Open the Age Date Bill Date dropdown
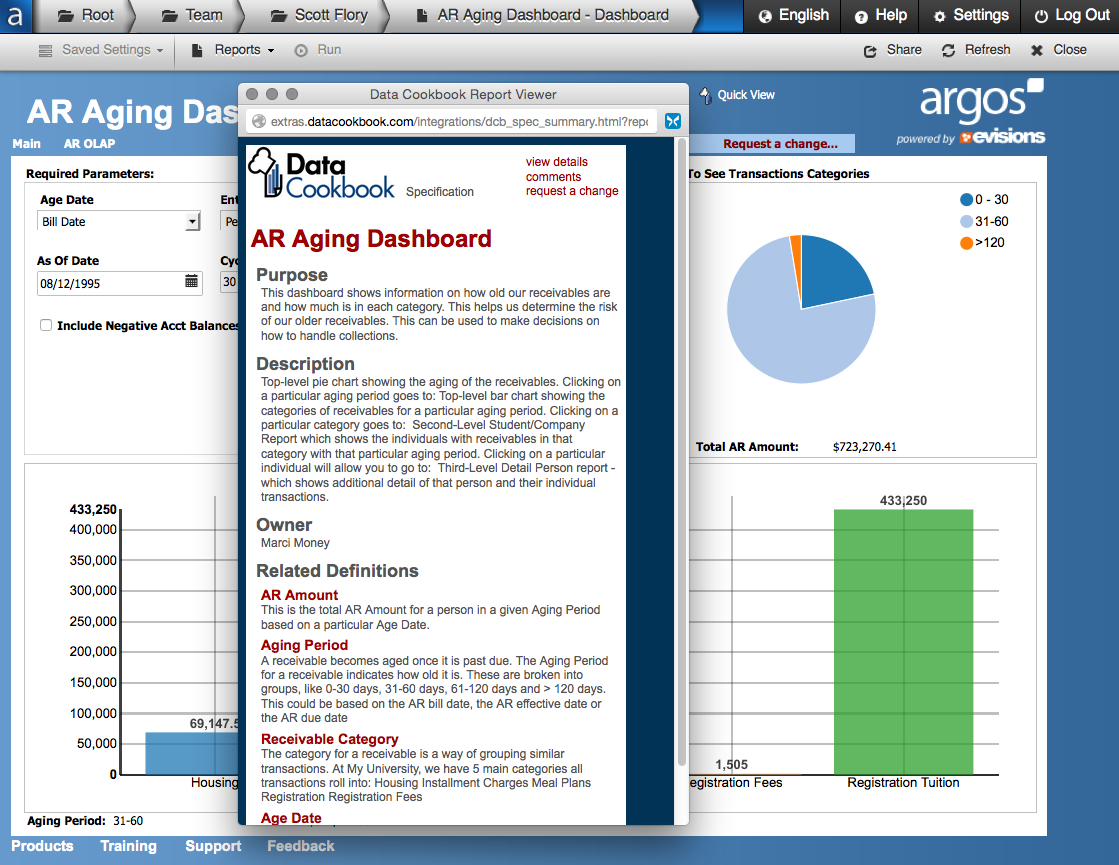Viewport: 1119px width, 865px height. point(119,222)
